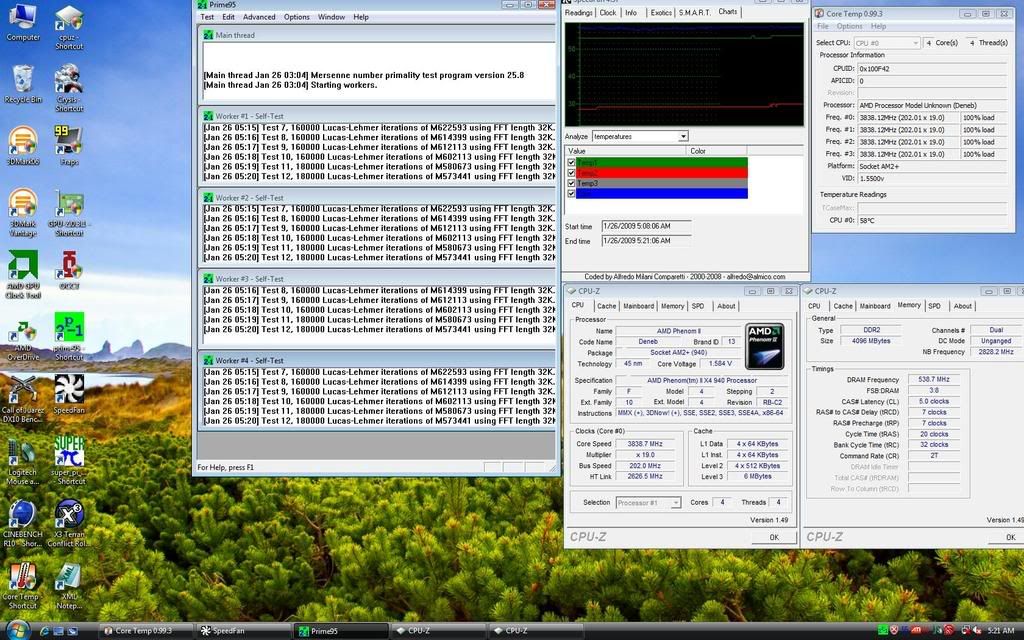Open the File menu in Core Temp

[823, 26]
